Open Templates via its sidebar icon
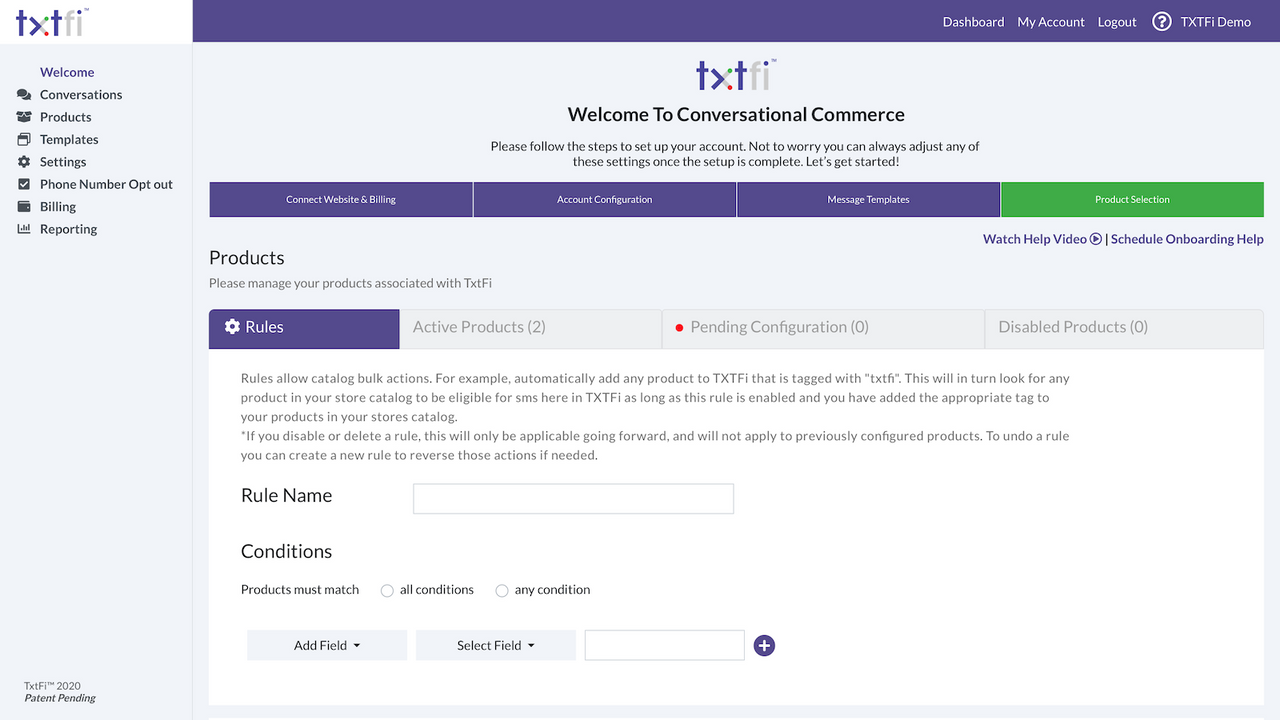1280x720 pixels. (22, 139)
